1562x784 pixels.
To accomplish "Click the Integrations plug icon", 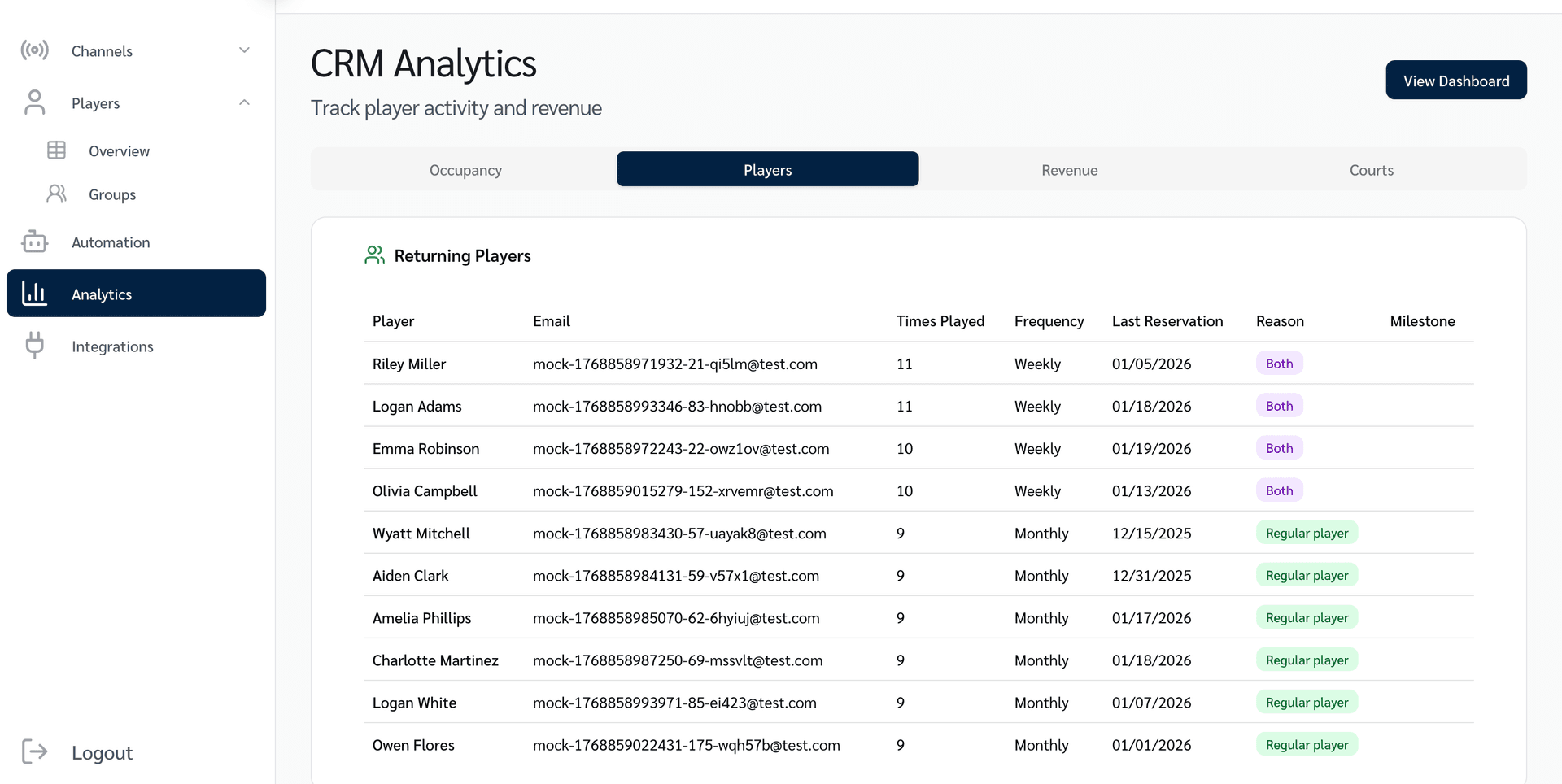I will tap(34, 346).
